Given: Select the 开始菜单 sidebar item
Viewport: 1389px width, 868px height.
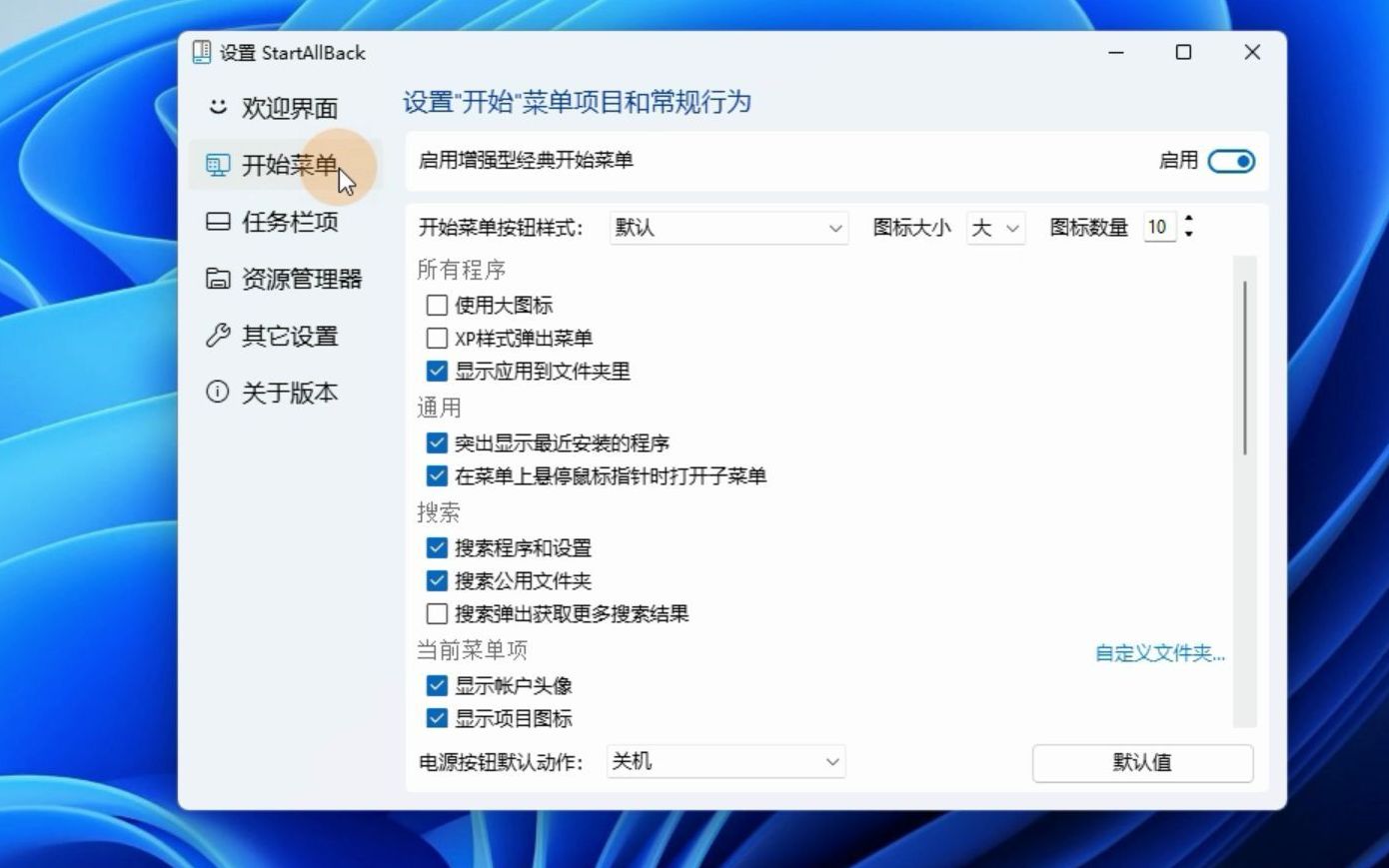Looking at the screenshot, I should point(285,164).
